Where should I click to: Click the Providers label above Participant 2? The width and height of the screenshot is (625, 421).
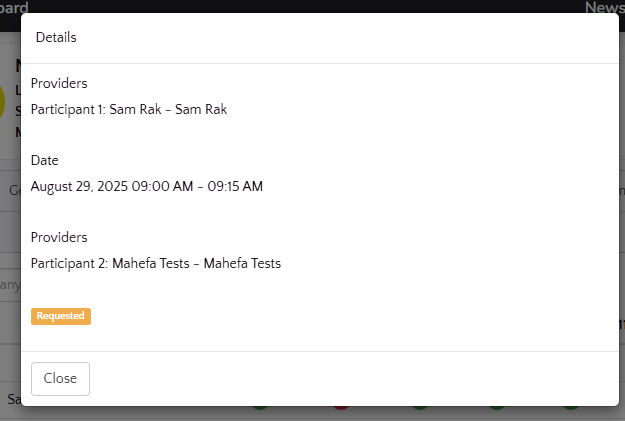click(59, 238)
